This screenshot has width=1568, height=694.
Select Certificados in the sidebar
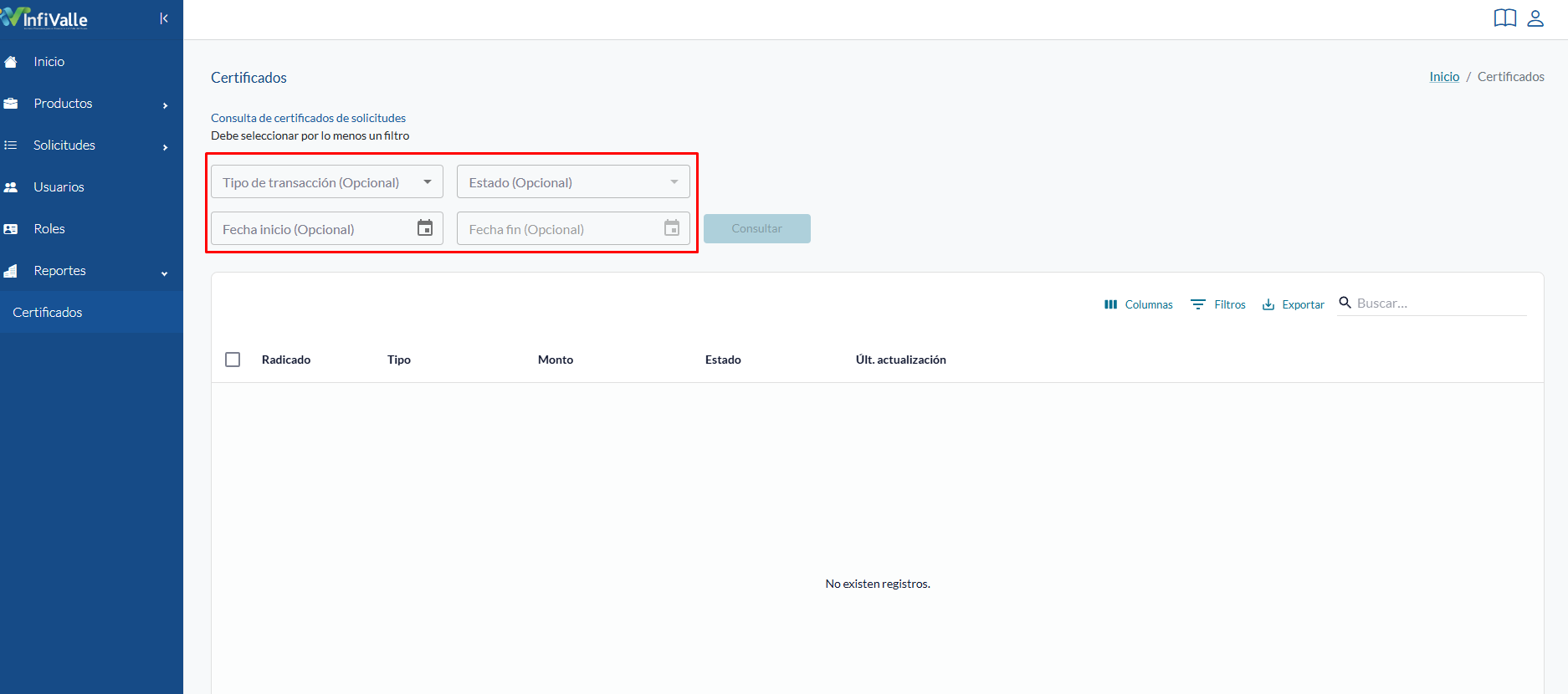[91, 312]
